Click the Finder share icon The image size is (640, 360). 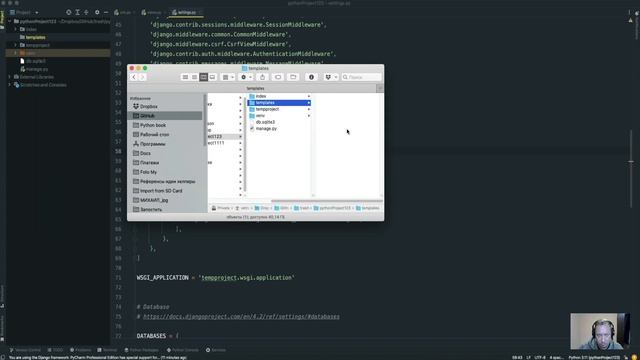(x=262, y=77)
